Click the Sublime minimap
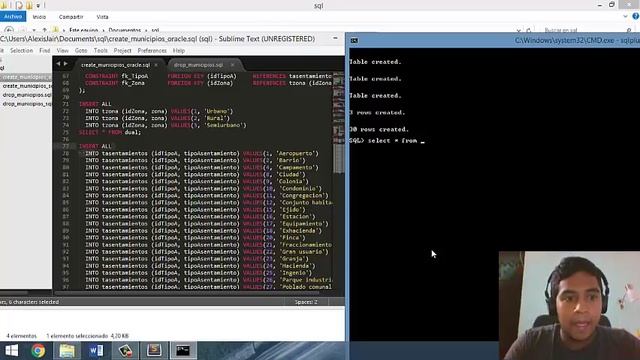640x360 pixels. [x=338, y=122]
